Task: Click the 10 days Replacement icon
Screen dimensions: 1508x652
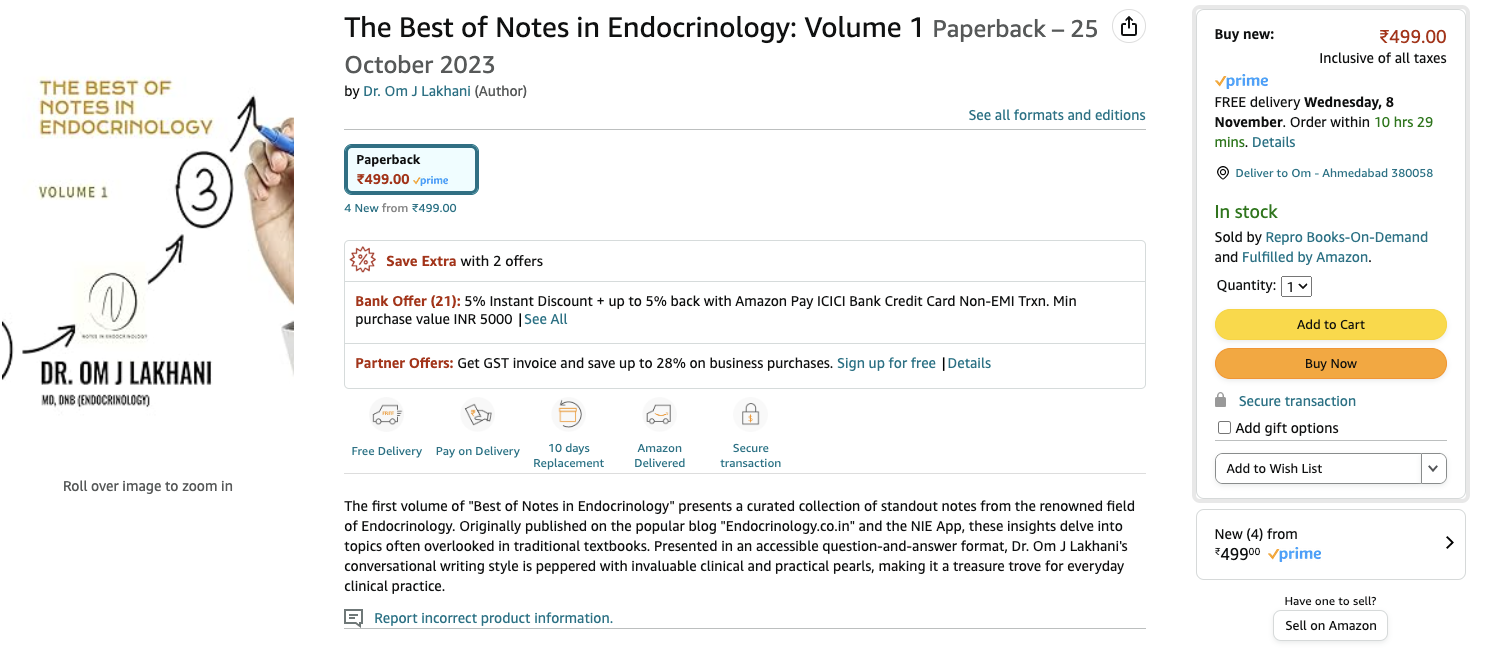Action: pyautogui.click(x=568, y=414)
